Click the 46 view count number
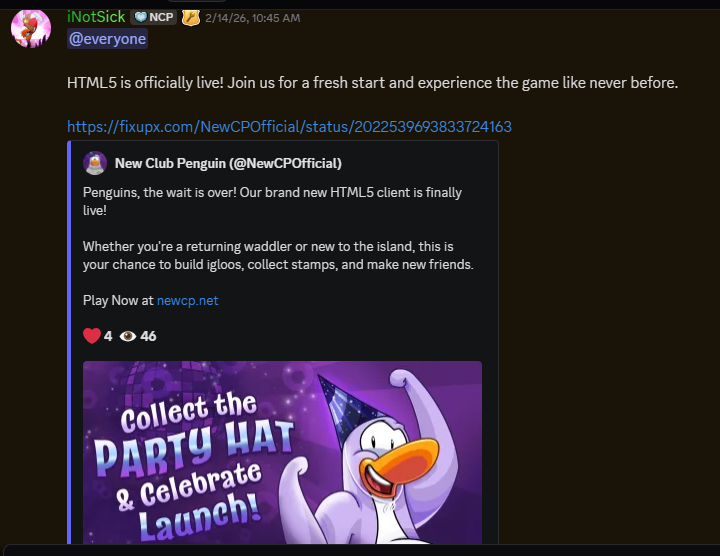 [x=148, y=337]
